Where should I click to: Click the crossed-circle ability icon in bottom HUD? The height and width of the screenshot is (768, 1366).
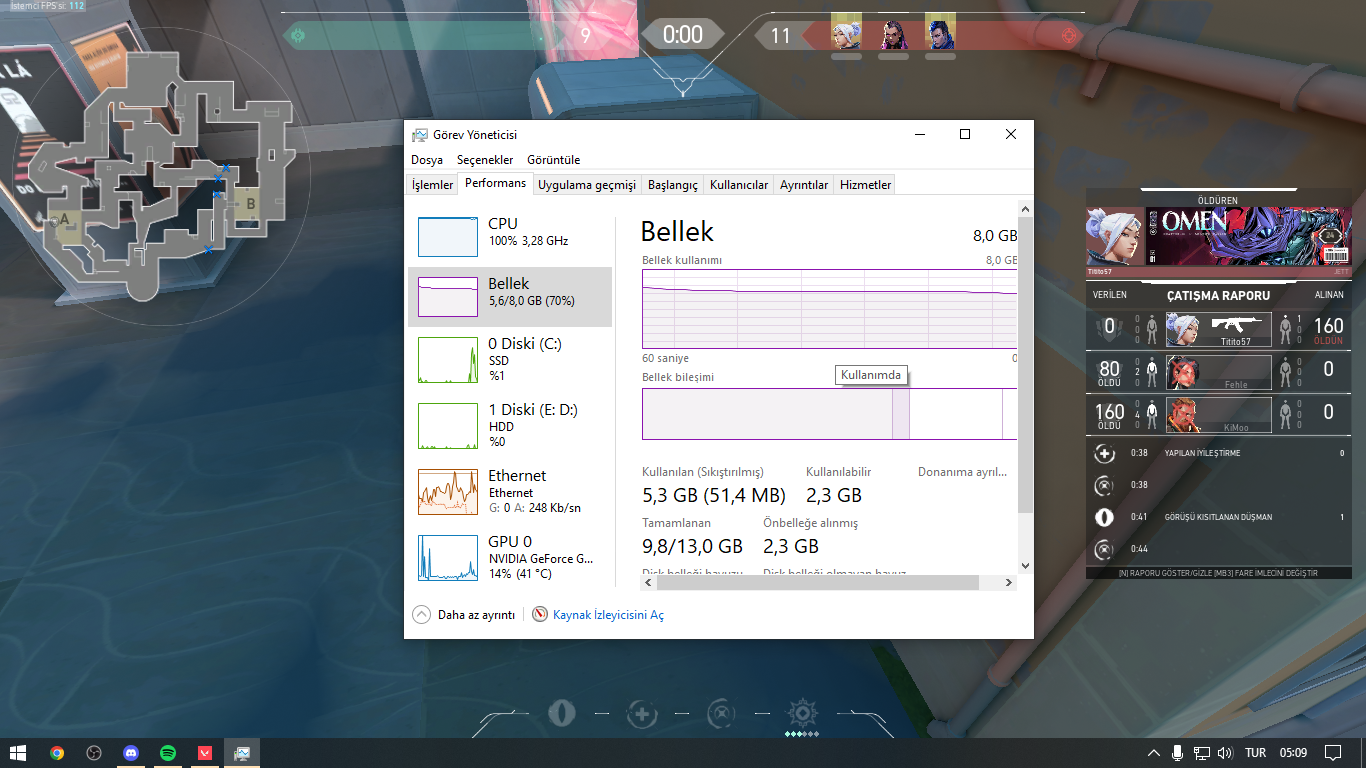tap(720, 714)
